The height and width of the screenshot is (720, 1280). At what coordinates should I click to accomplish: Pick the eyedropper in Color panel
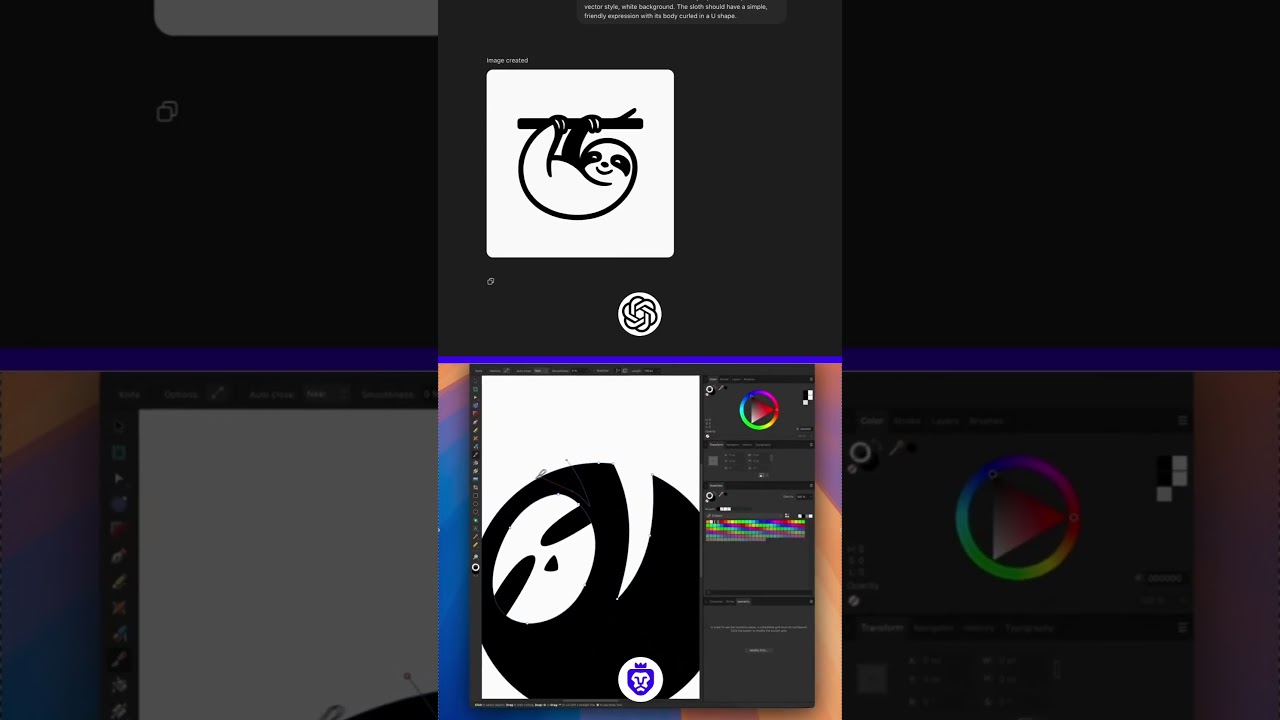[721, 388]
